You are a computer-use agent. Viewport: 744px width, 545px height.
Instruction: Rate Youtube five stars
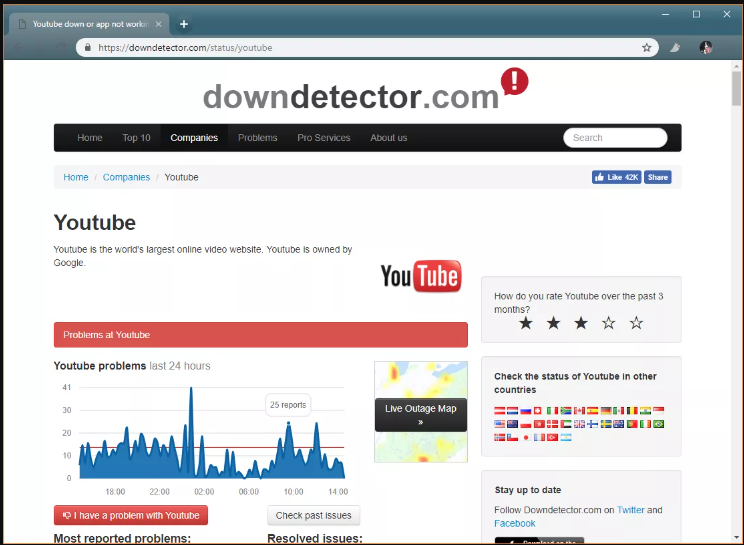pyautogui.click(x=636, y=323)
